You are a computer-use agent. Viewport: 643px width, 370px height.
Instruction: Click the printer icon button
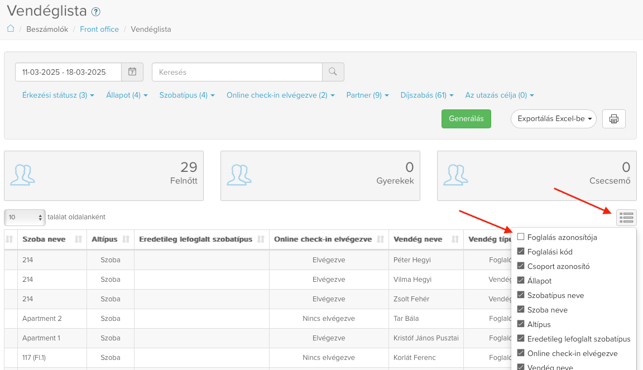pyautogui.click(x=614, y=119)
